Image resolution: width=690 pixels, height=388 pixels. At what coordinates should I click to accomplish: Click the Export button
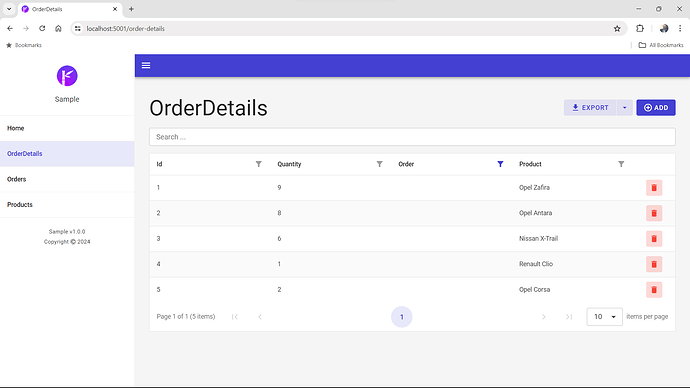(590, 108)
